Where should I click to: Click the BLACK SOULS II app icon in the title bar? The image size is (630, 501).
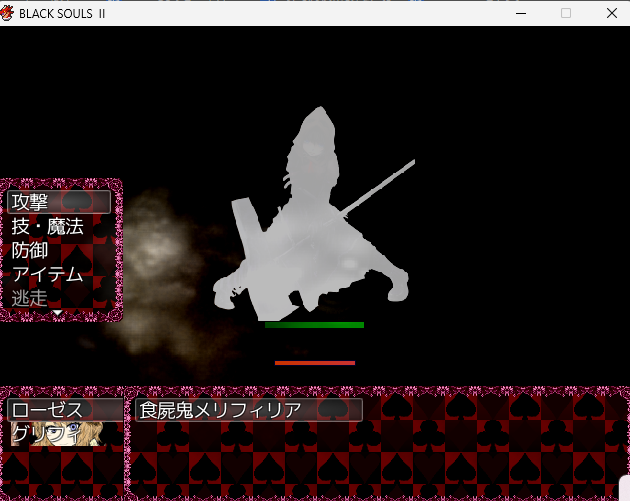7,13
